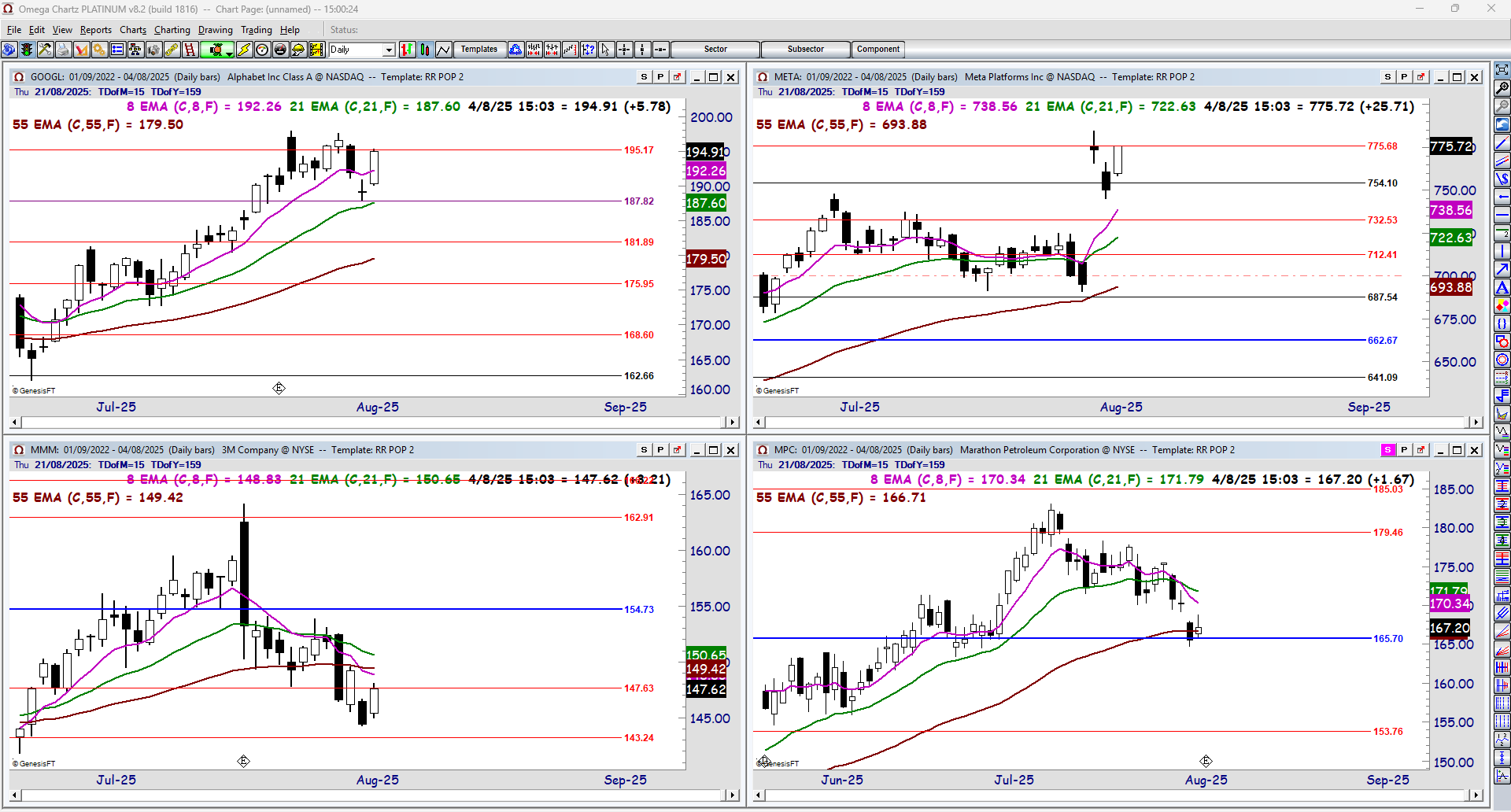Viewport: 1511px width, 812px height.
Task: Click the META chart horizontal scrollbar
Action: point(1118,423)
